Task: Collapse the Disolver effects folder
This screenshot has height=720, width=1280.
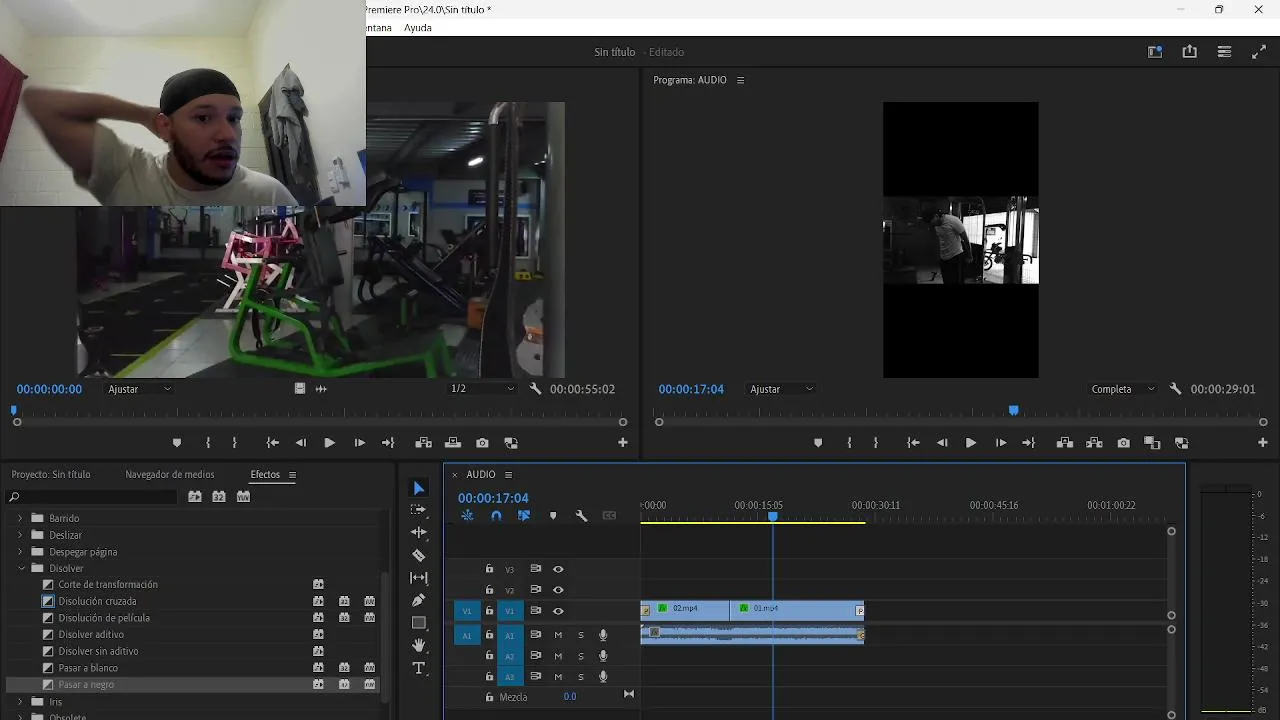Action: pos(20,568)
